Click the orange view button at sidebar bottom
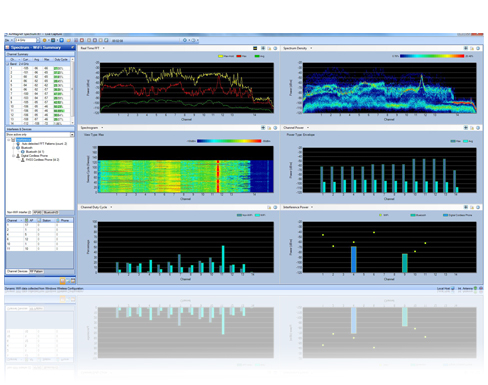The image size is (488, 385). click(x=62, y=281)
